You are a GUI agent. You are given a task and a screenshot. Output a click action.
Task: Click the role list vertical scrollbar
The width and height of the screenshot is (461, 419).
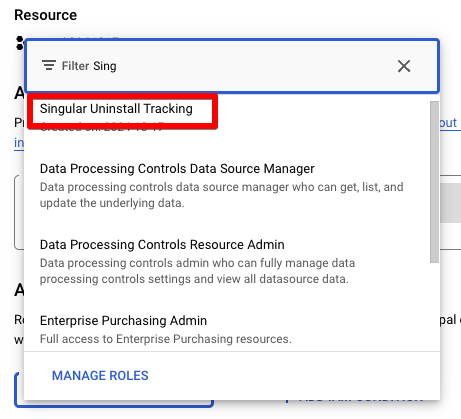click(x=434, y=182)
